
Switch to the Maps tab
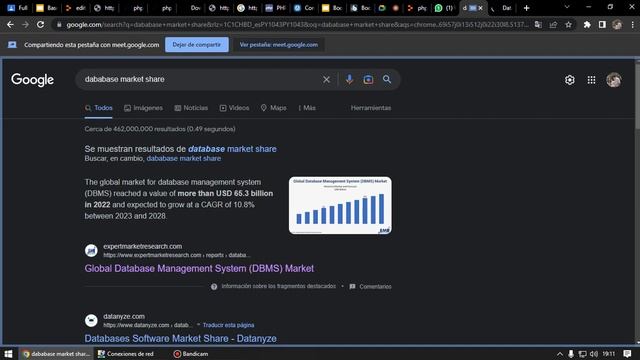tap(273, 108)
